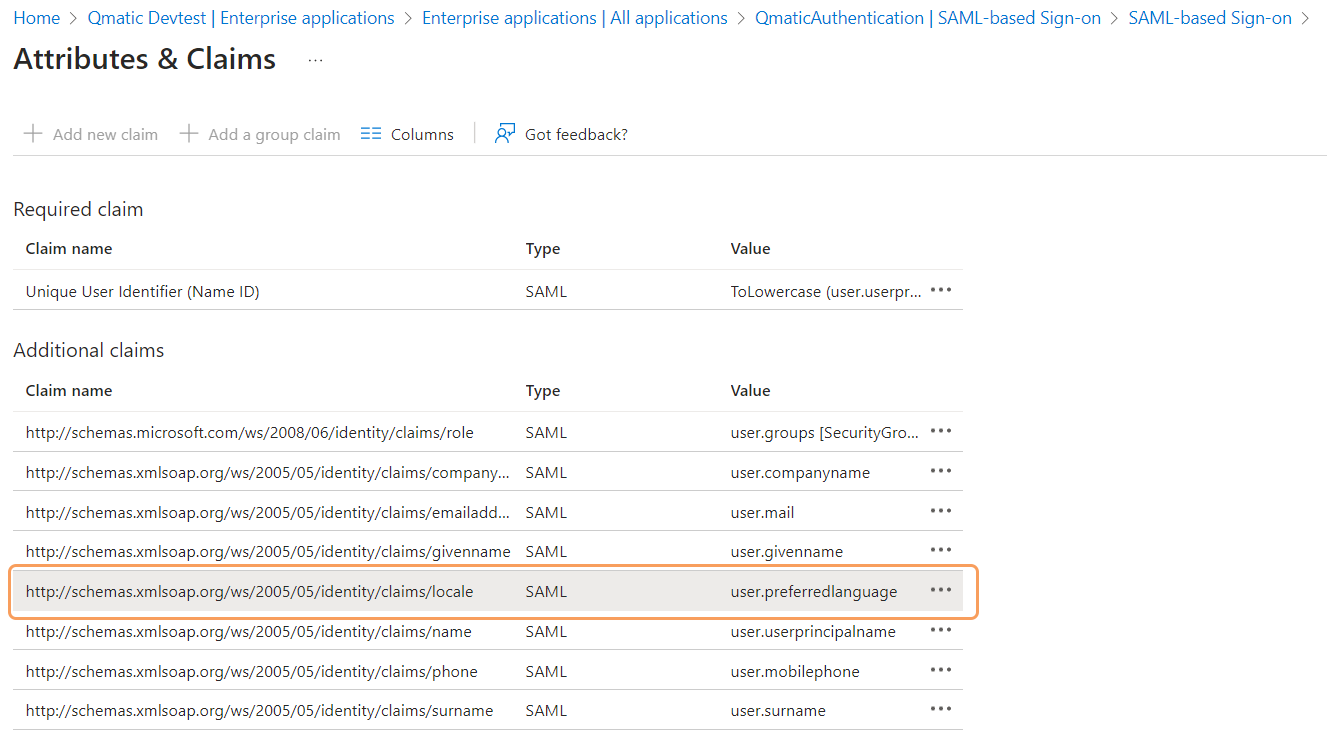Select the givenname claim row
This screenshot has height=748, width=1327.
pyautogui.click(x=268, y=552)
